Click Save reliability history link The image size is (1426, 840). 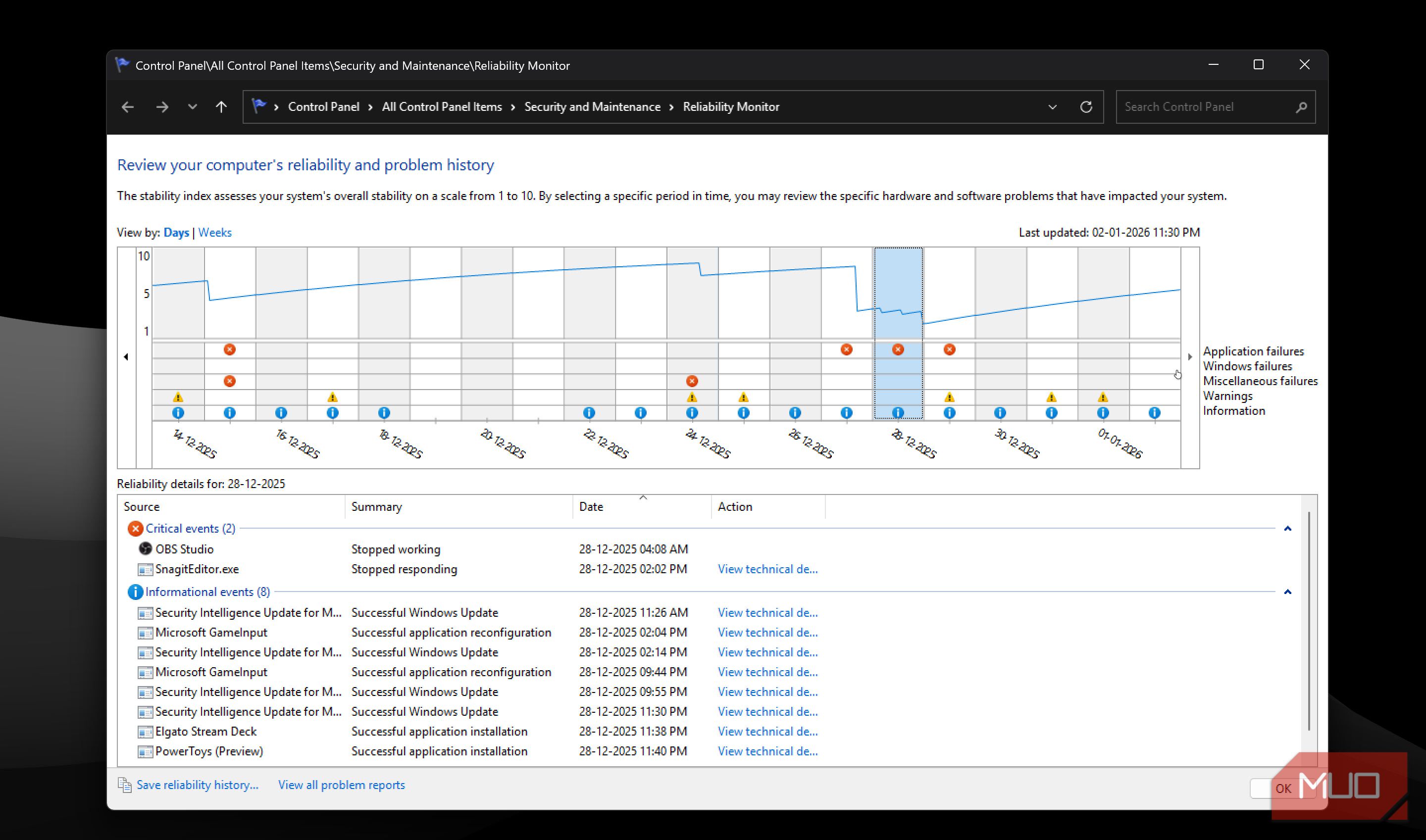tap(197, 785)
